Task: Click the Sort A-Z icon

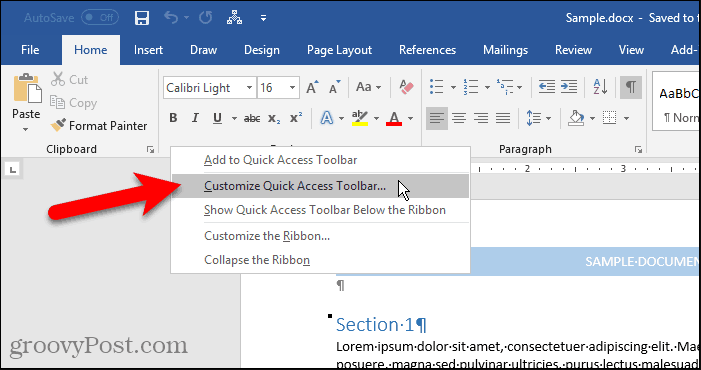Action: 600,87
